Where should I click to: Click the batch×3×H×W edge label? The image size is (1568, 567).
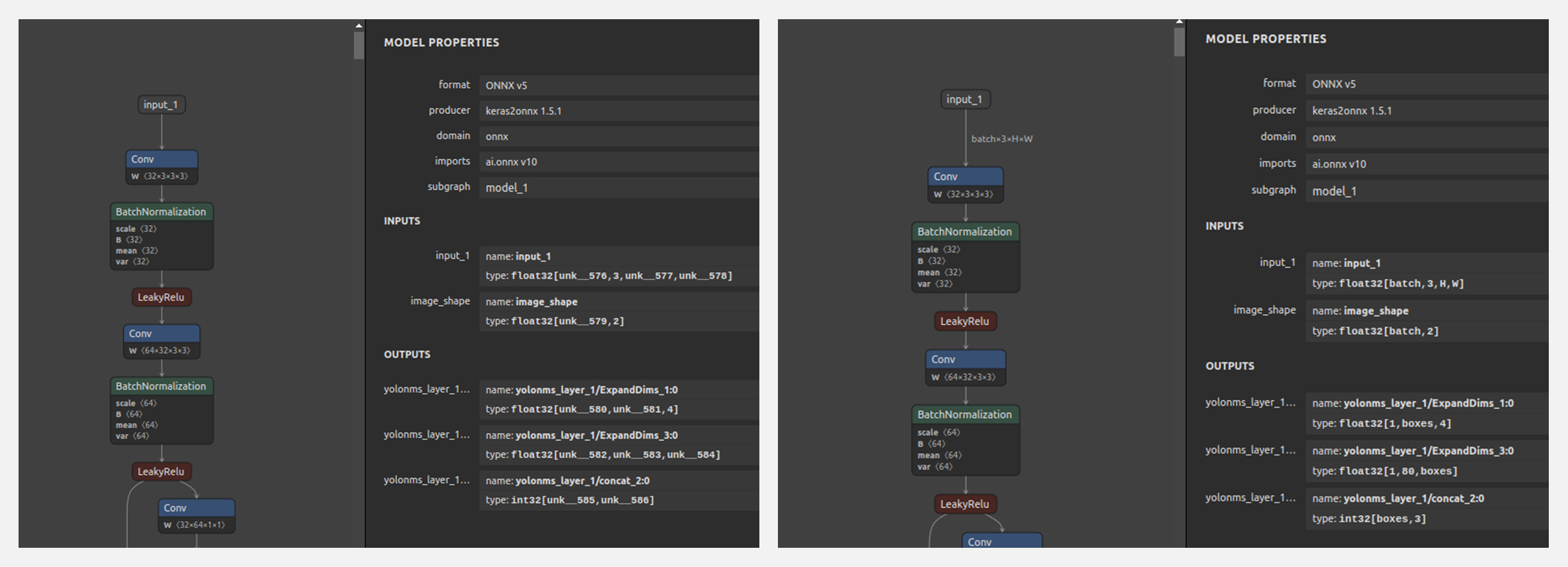[1002, 139]
